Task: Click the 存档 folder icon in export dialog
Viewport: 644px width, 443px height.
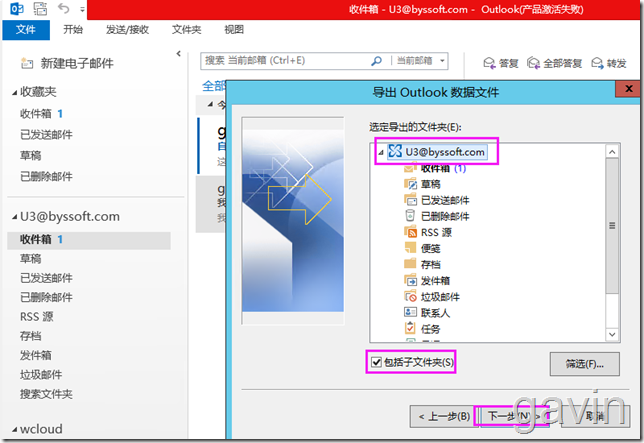Action: (x=410, y=264)
